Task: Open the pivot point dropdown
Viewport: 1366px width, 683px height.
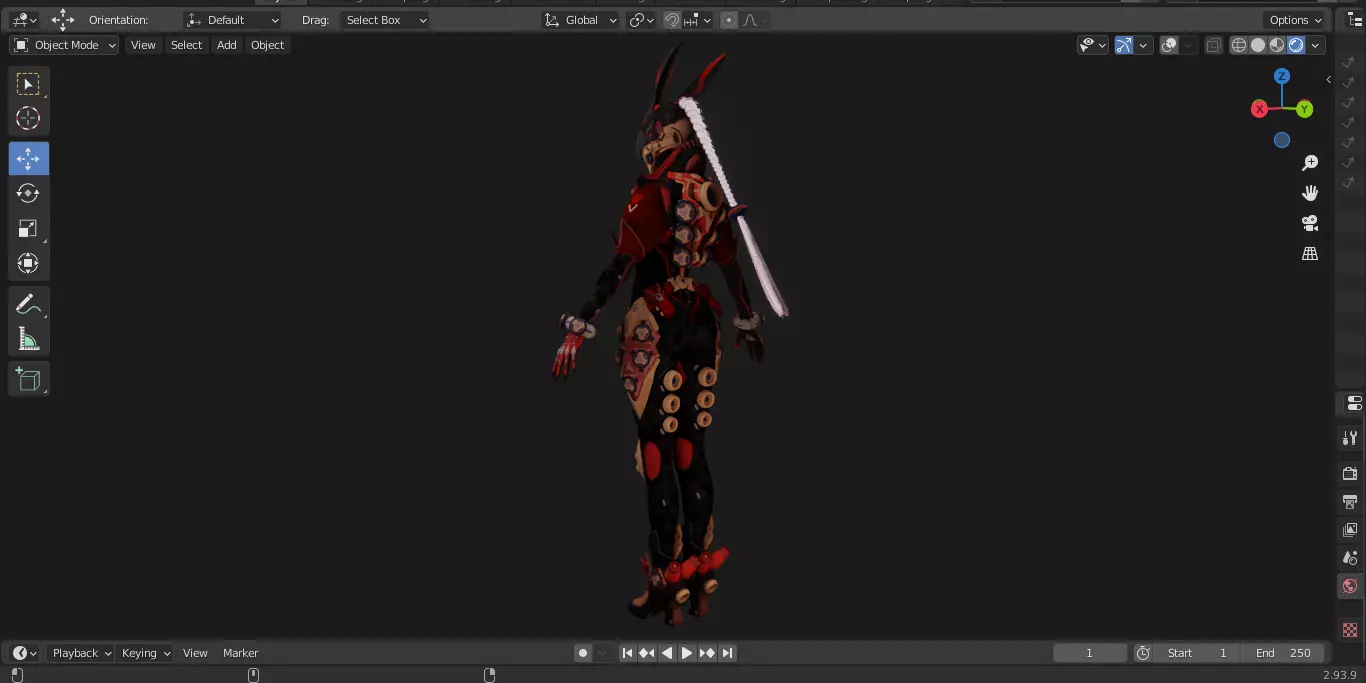Action: (x=642, y=20)
